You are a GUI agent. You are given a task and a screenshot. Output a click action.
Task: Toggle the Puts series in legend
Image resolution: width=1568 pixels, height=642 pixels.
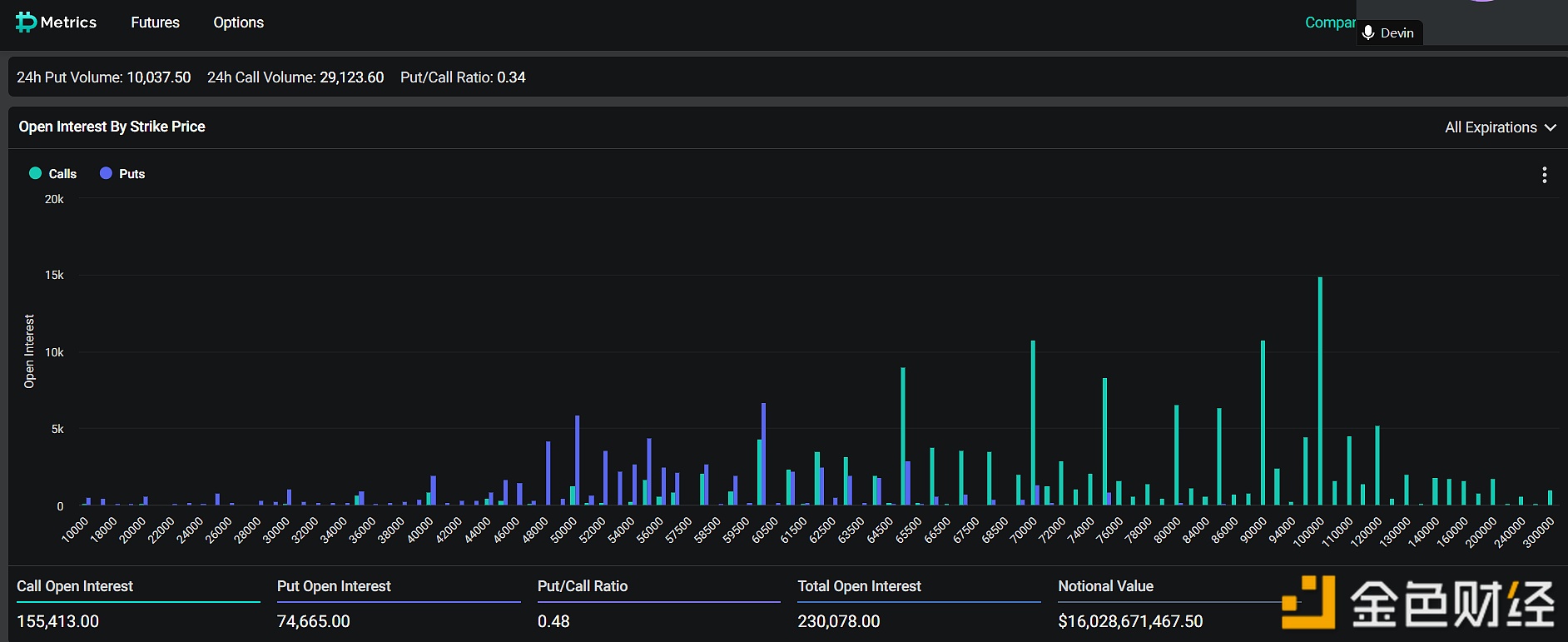122,173
